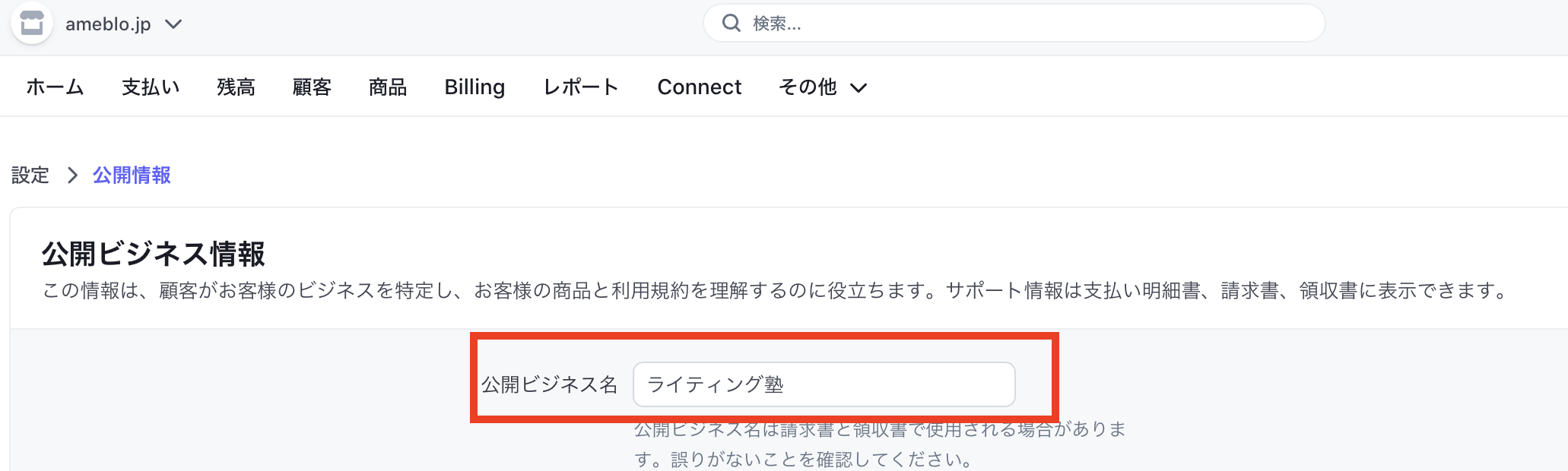Image resolution: width=1568 pixels, height=471 pixels.
Task: Open the 支払い payments tab
Action: 151,87
